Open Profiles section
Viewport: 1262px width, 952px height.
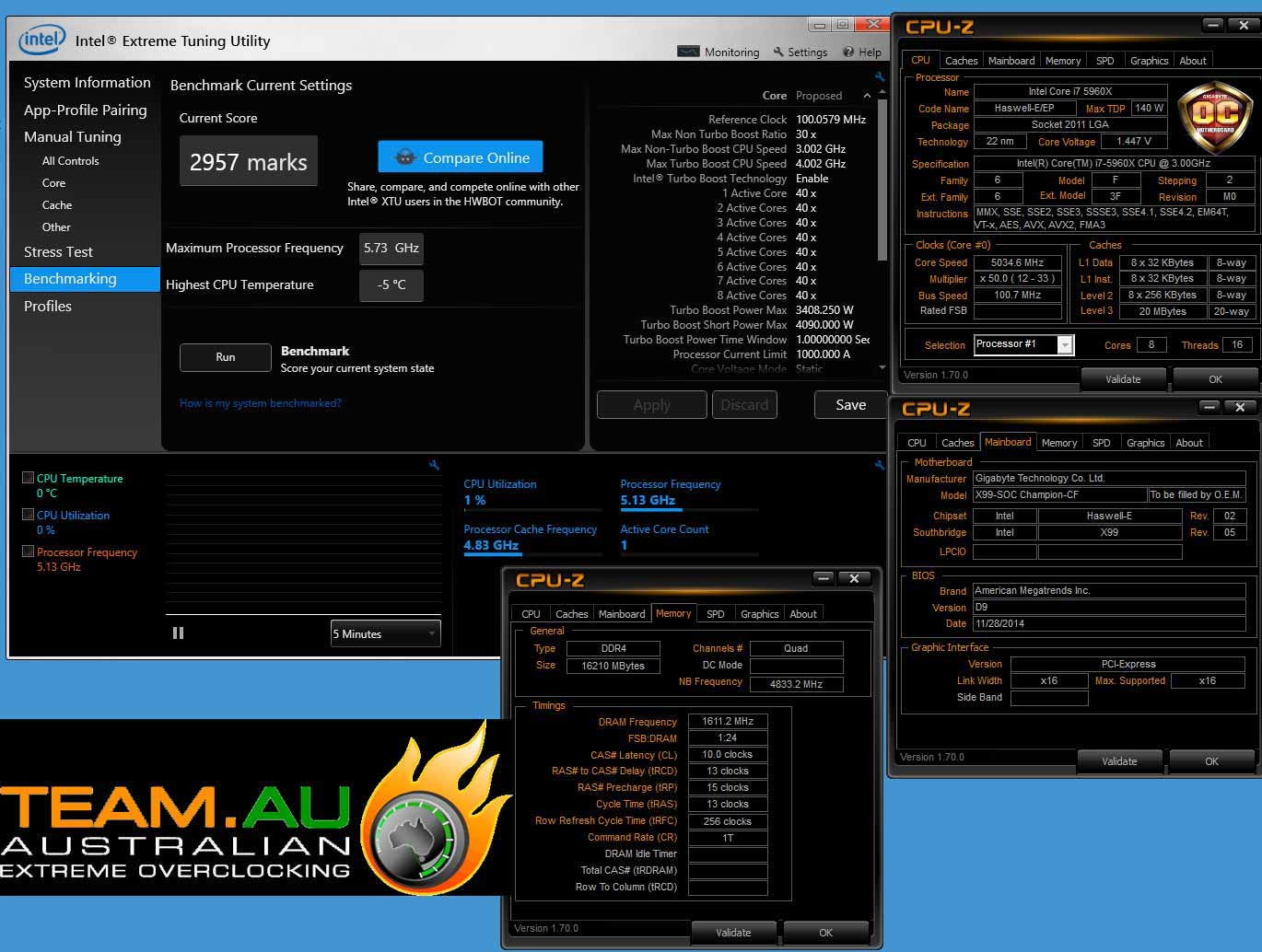(48, 306)
